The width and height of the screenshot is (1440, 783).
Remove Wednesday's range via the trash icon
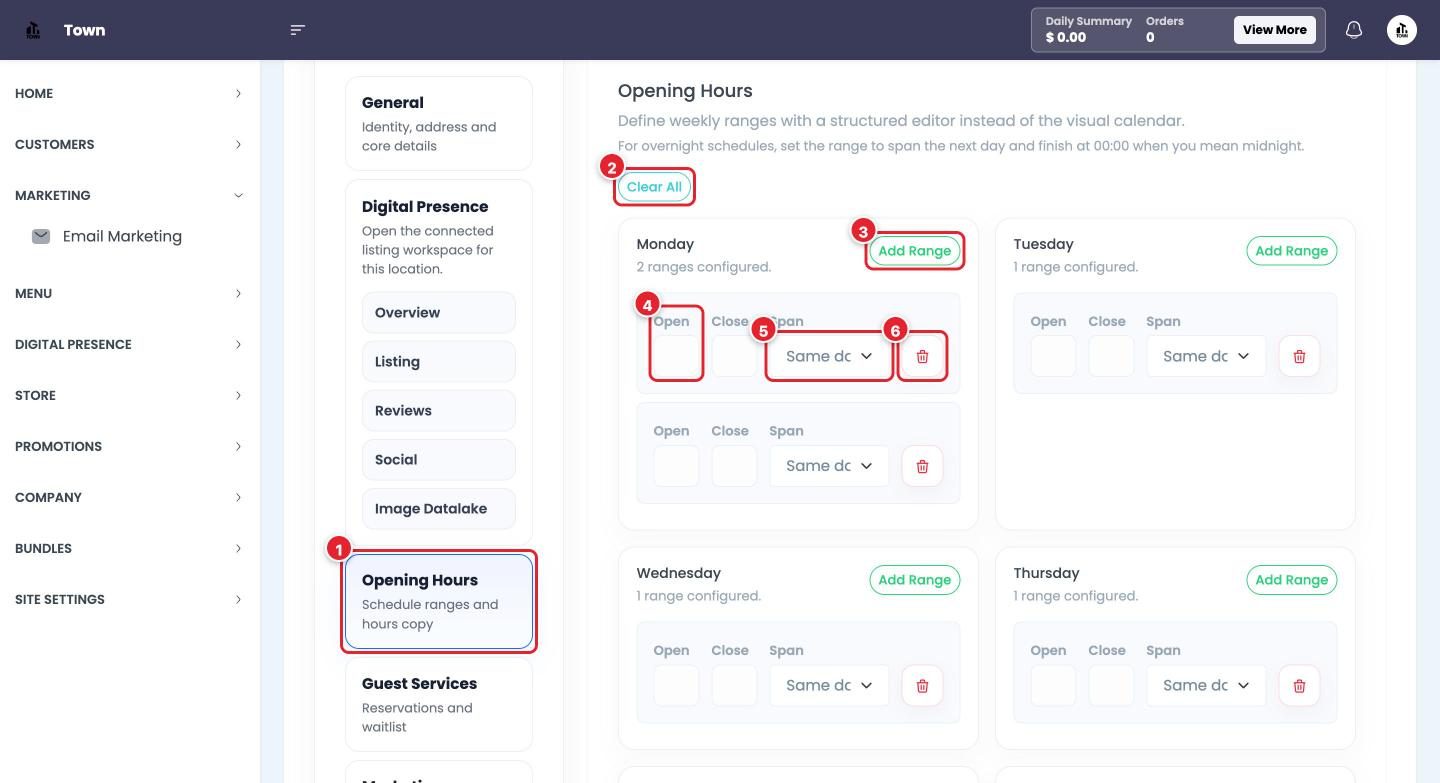[x=922, y=685]
